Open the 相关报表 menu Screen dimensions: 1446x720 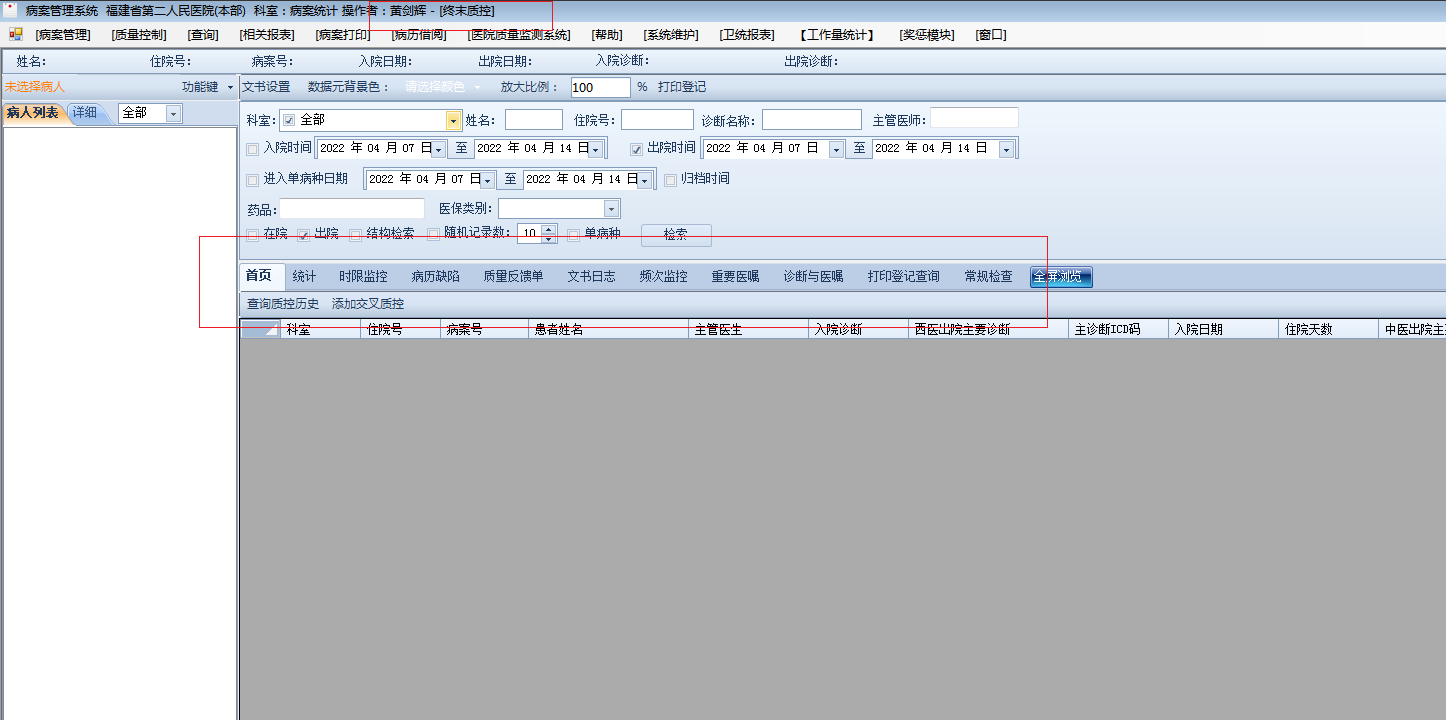click(x=267, y=35)
